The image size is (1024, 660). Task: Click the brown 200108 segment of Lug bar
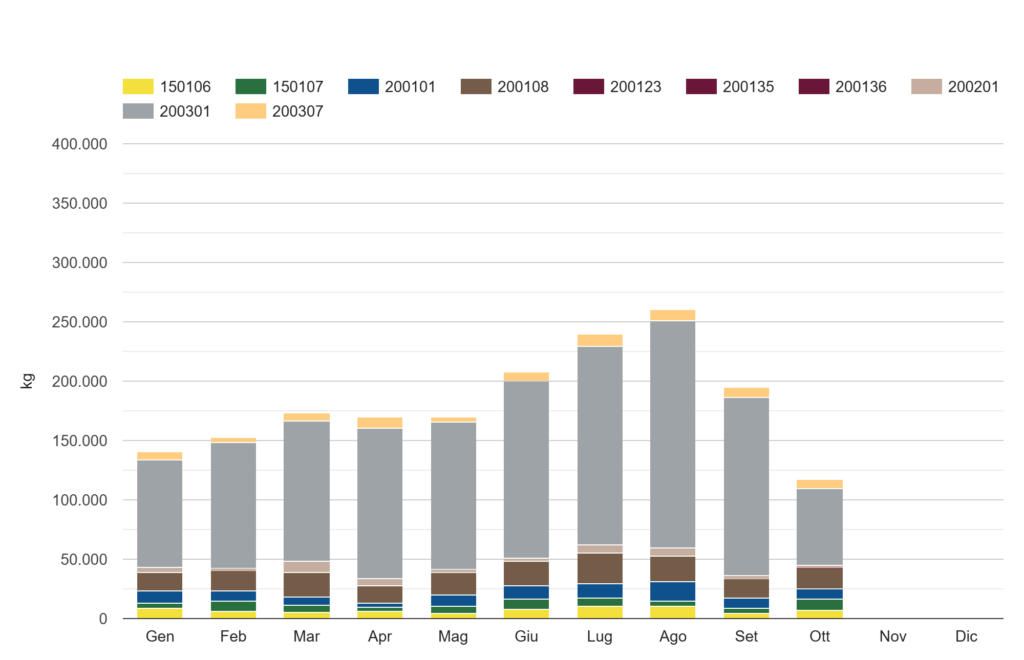pyautogui.click(x=600, y=569)
